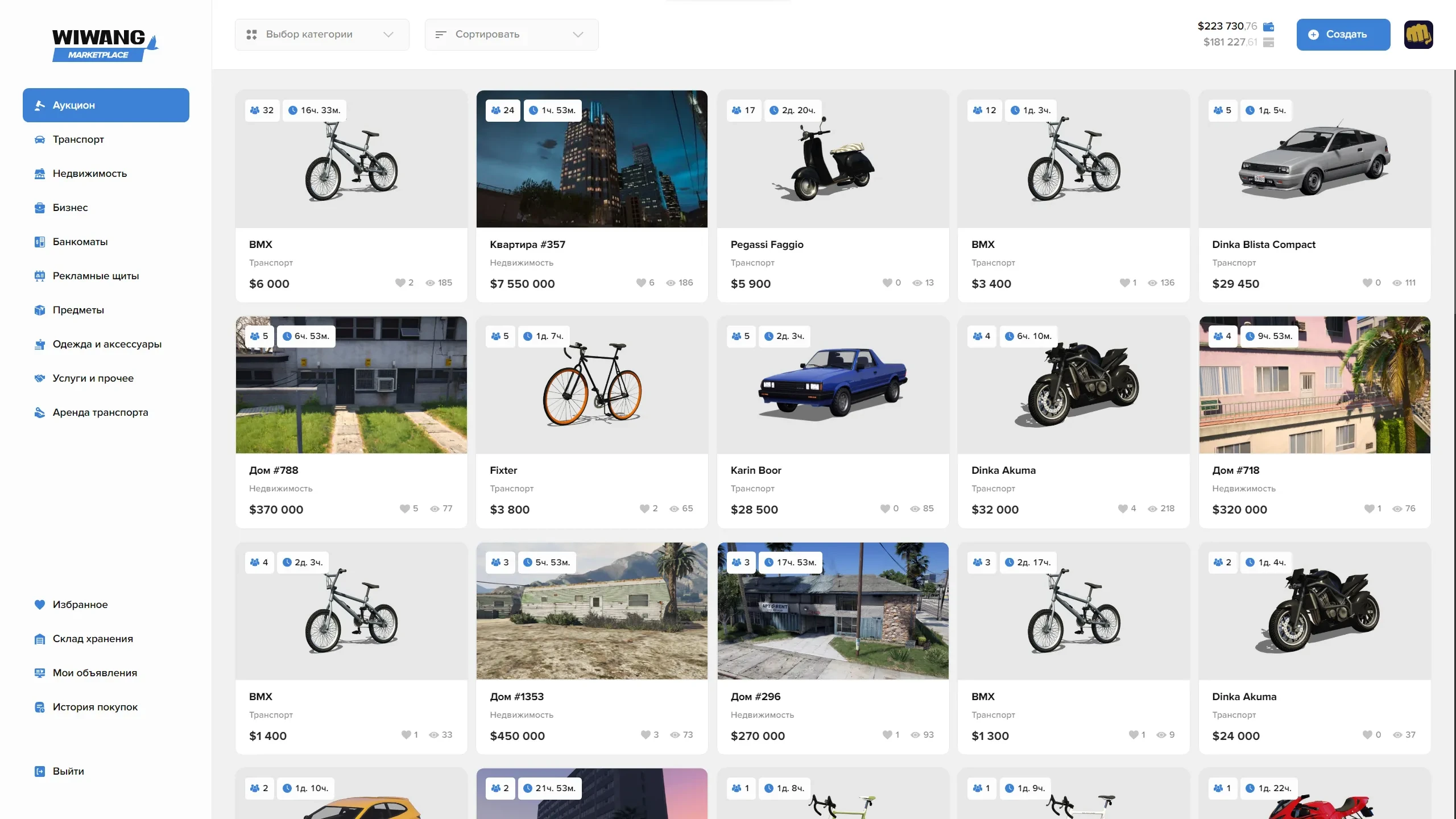This screenshot has width=1456, height=819.
Task: Click the $7 550 000 price
Action: [522, 284]
